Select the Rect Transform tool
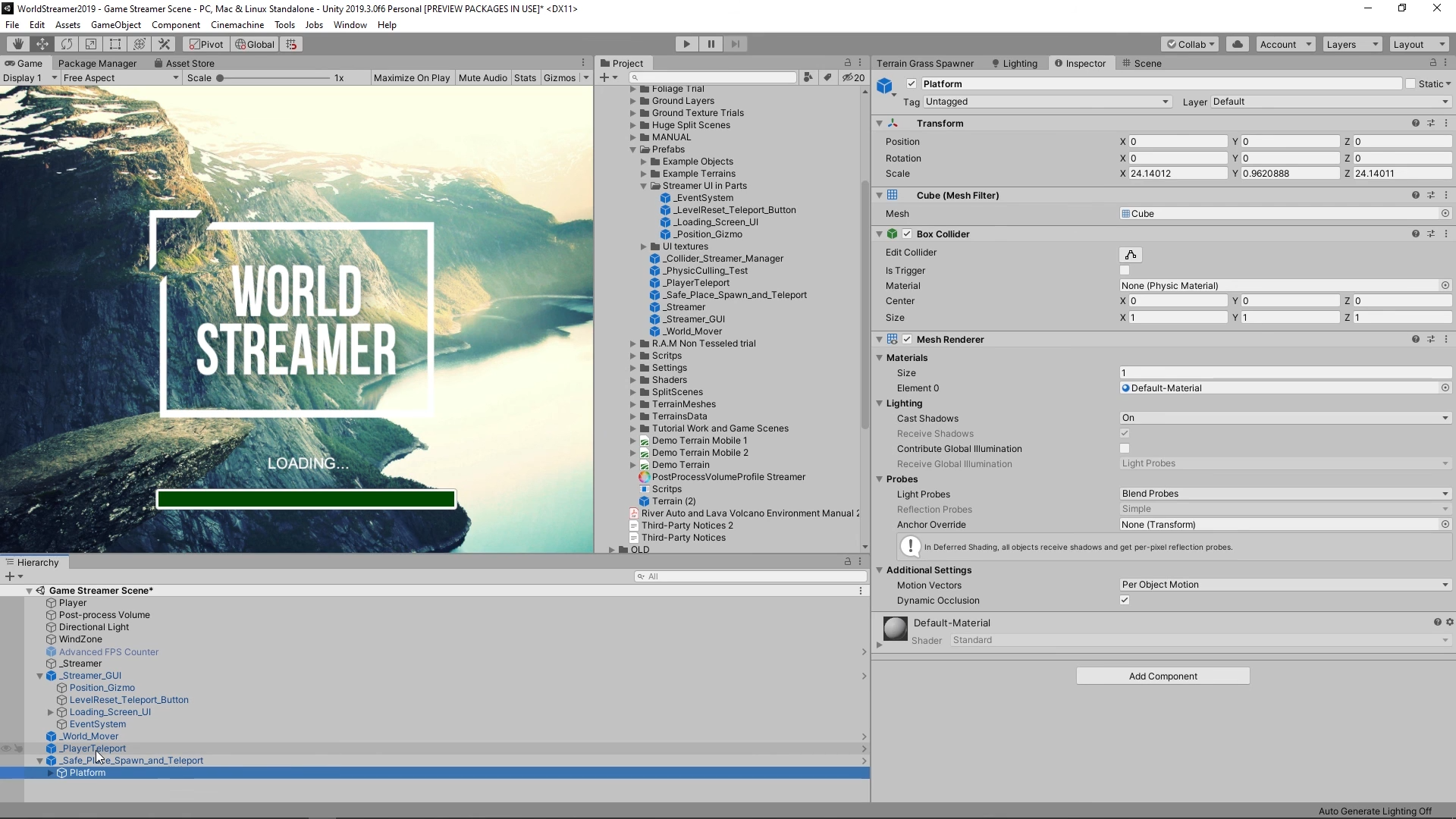 pos(115,44)
